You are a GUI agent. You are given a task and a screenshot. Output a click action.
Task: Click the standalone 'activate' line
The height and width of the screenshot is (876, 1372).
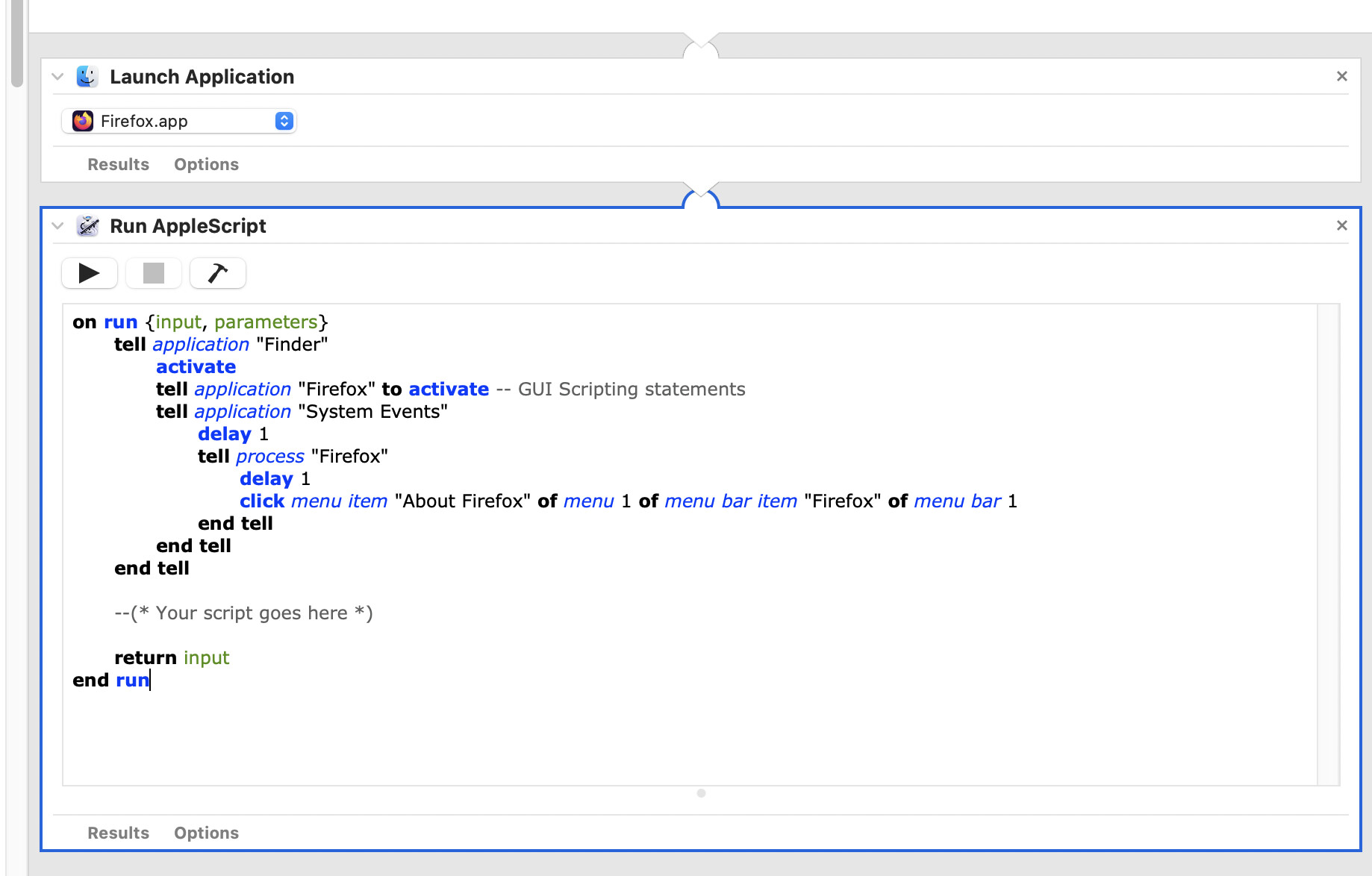(x=196, y=367)
